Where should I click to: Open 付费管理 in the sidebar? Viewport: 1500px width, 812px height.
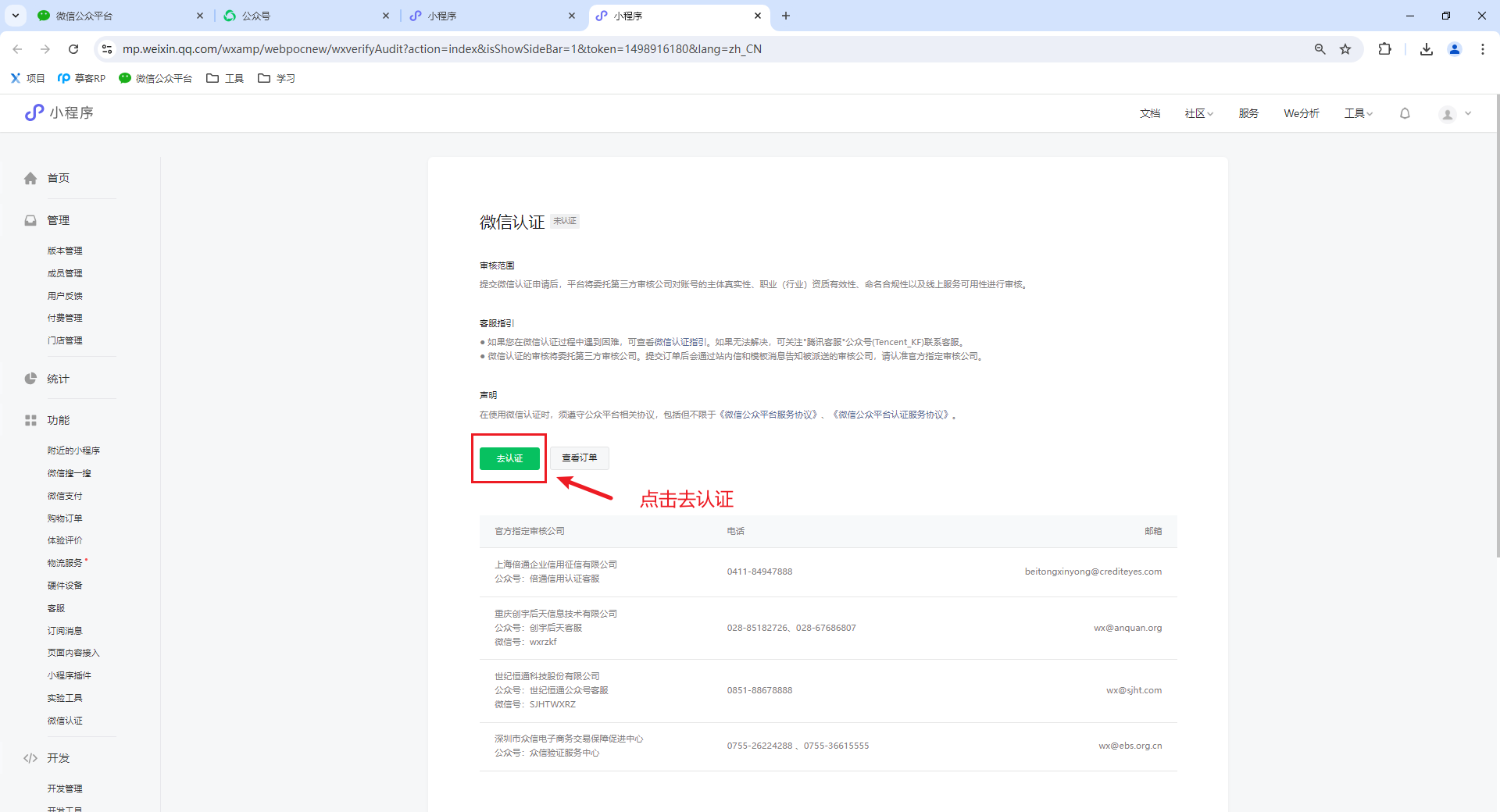coord(65,318)
